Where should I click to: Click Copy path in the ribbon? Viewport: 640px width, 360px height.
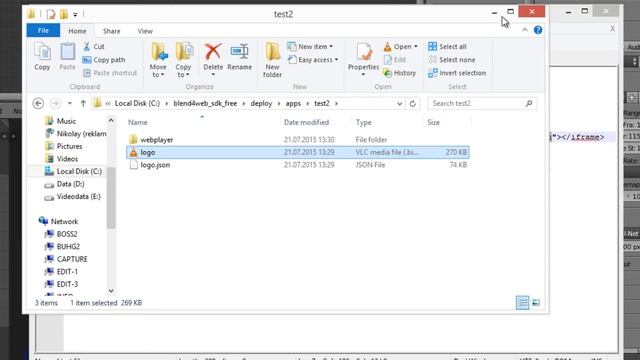click(104, 60)
